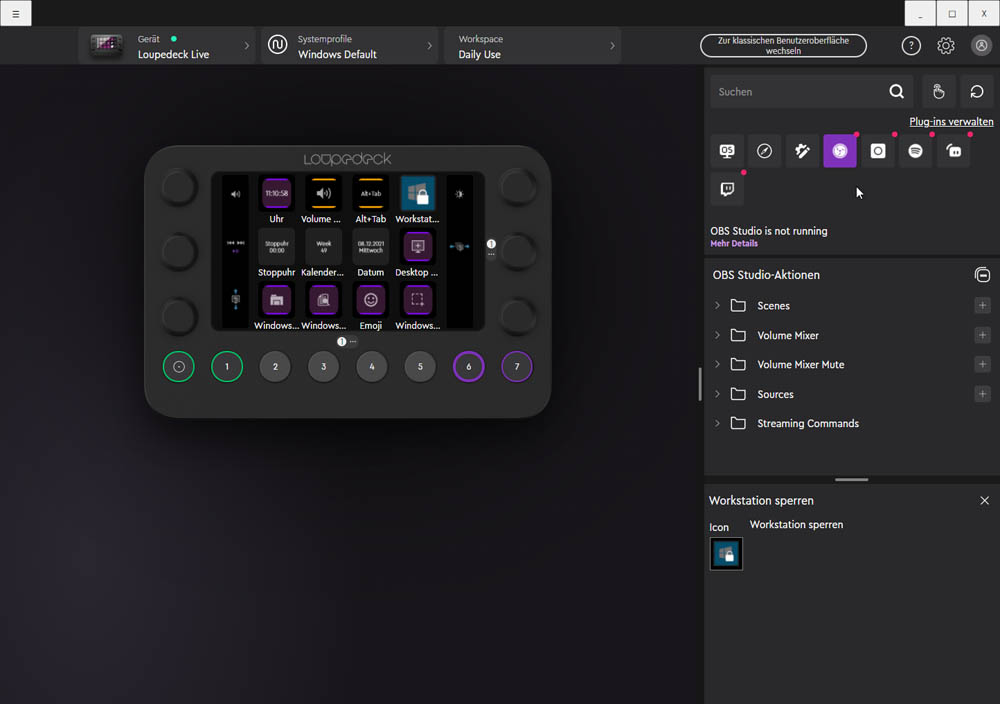Select the Windows file explorer folder tile

(x=277, y=300)
